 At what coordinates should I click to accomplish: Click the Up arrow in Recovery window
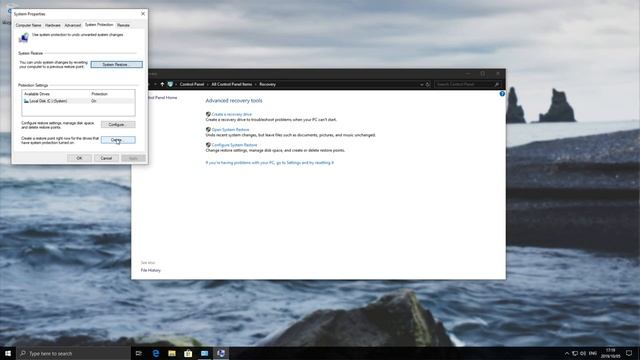click(162, 84)
